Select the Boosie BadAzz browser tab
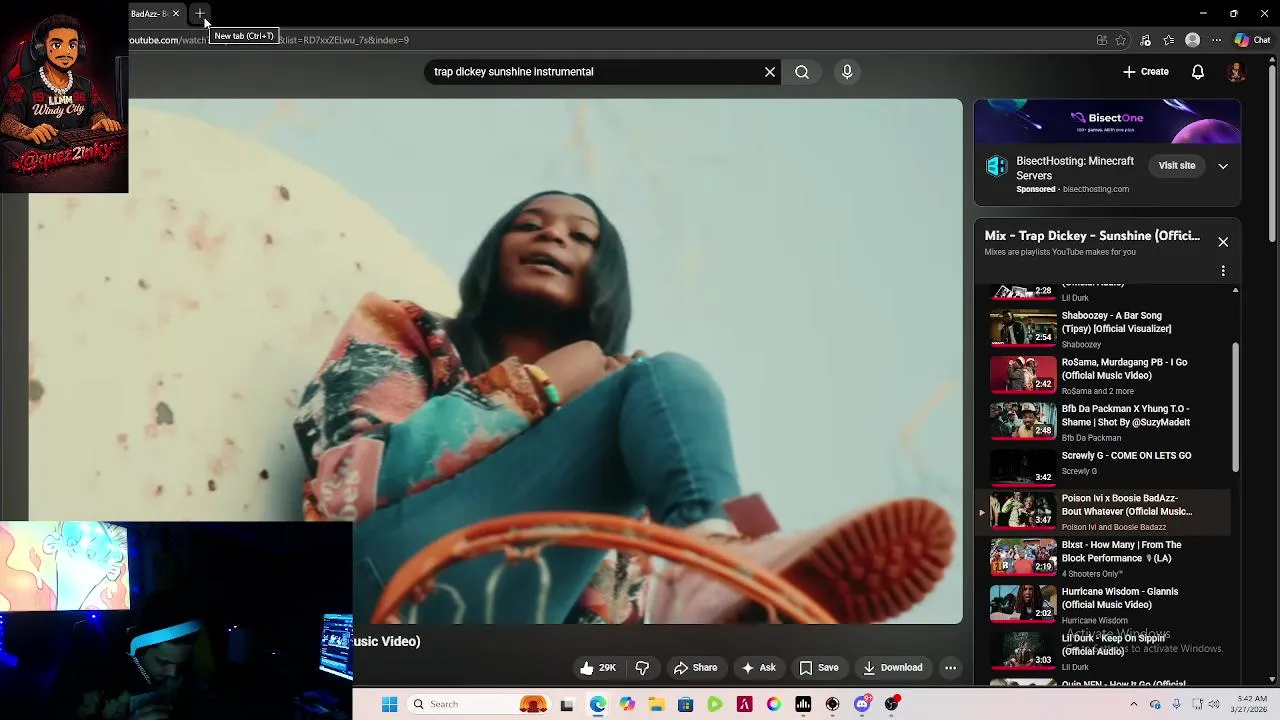The height and width of the screenshot is (720, 1280). [x=149, y=14]
